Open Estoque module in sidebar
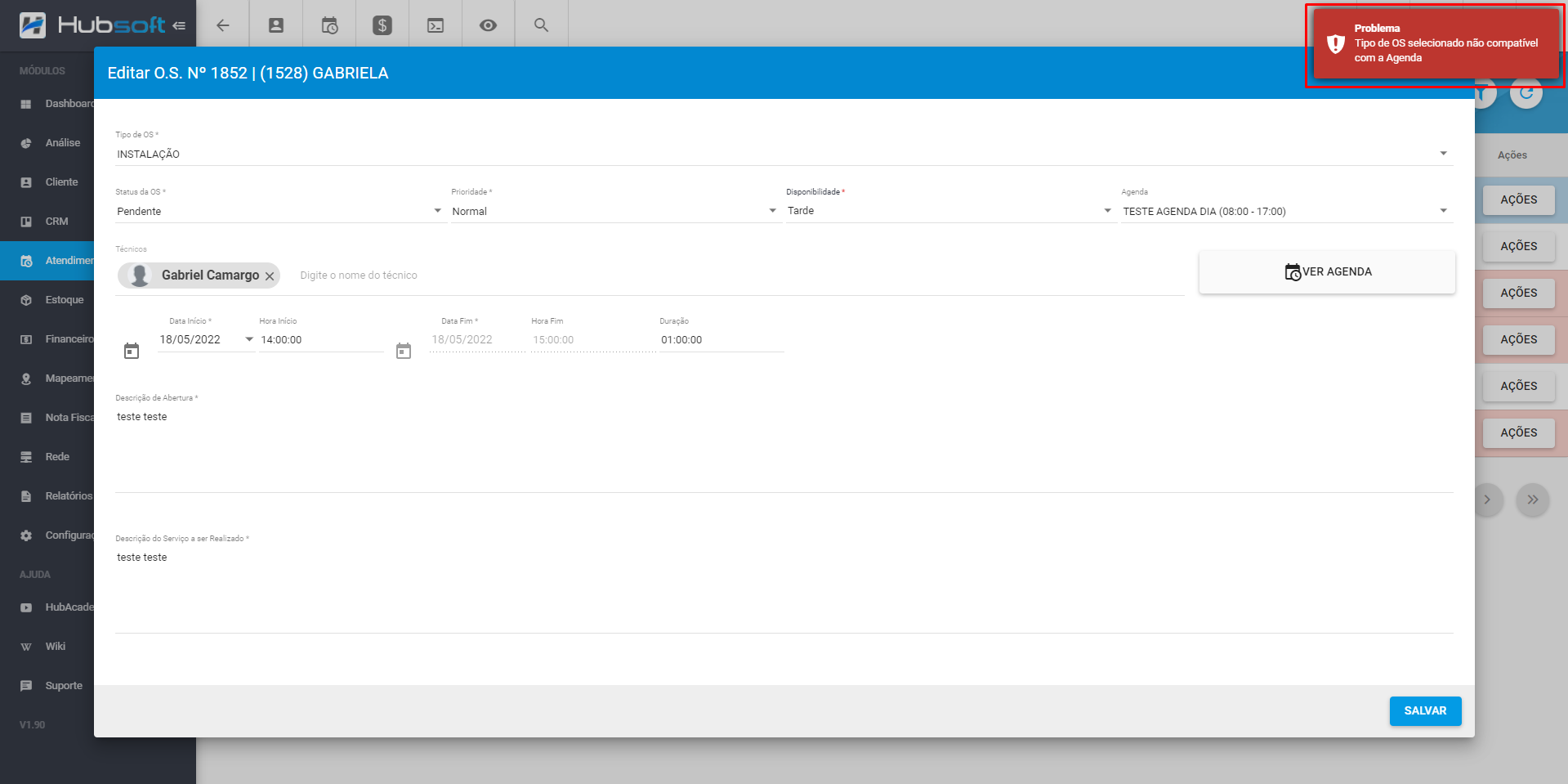Viewport: 1568px width, 784px height. (x=64, y=300)
